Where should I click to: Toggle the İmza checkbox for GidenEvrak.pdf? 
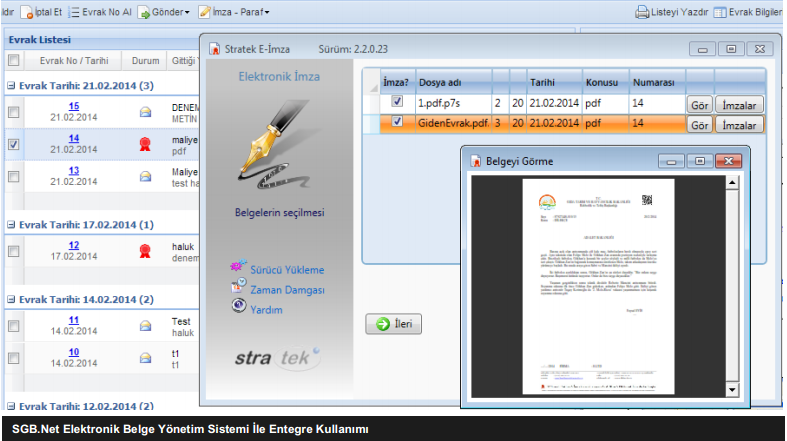[x=397, y=123]
